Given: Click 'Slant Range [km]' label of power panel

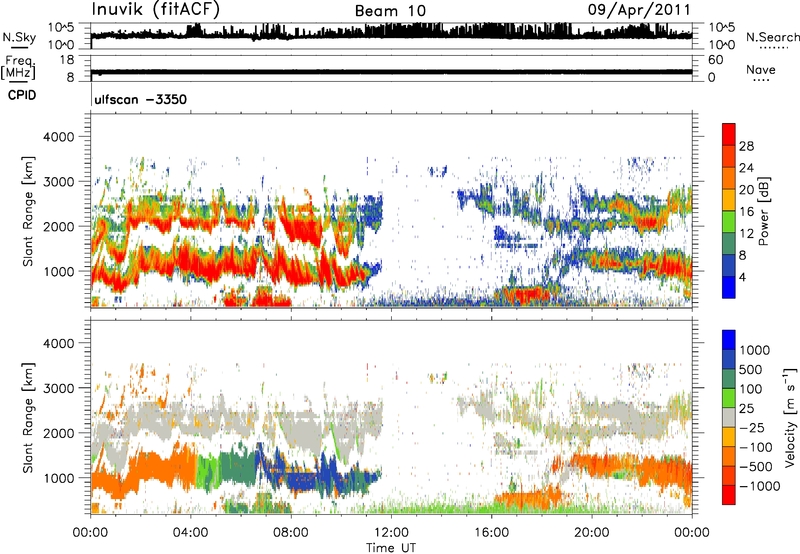Looking at the screenshot, I should tap(28, 211).
